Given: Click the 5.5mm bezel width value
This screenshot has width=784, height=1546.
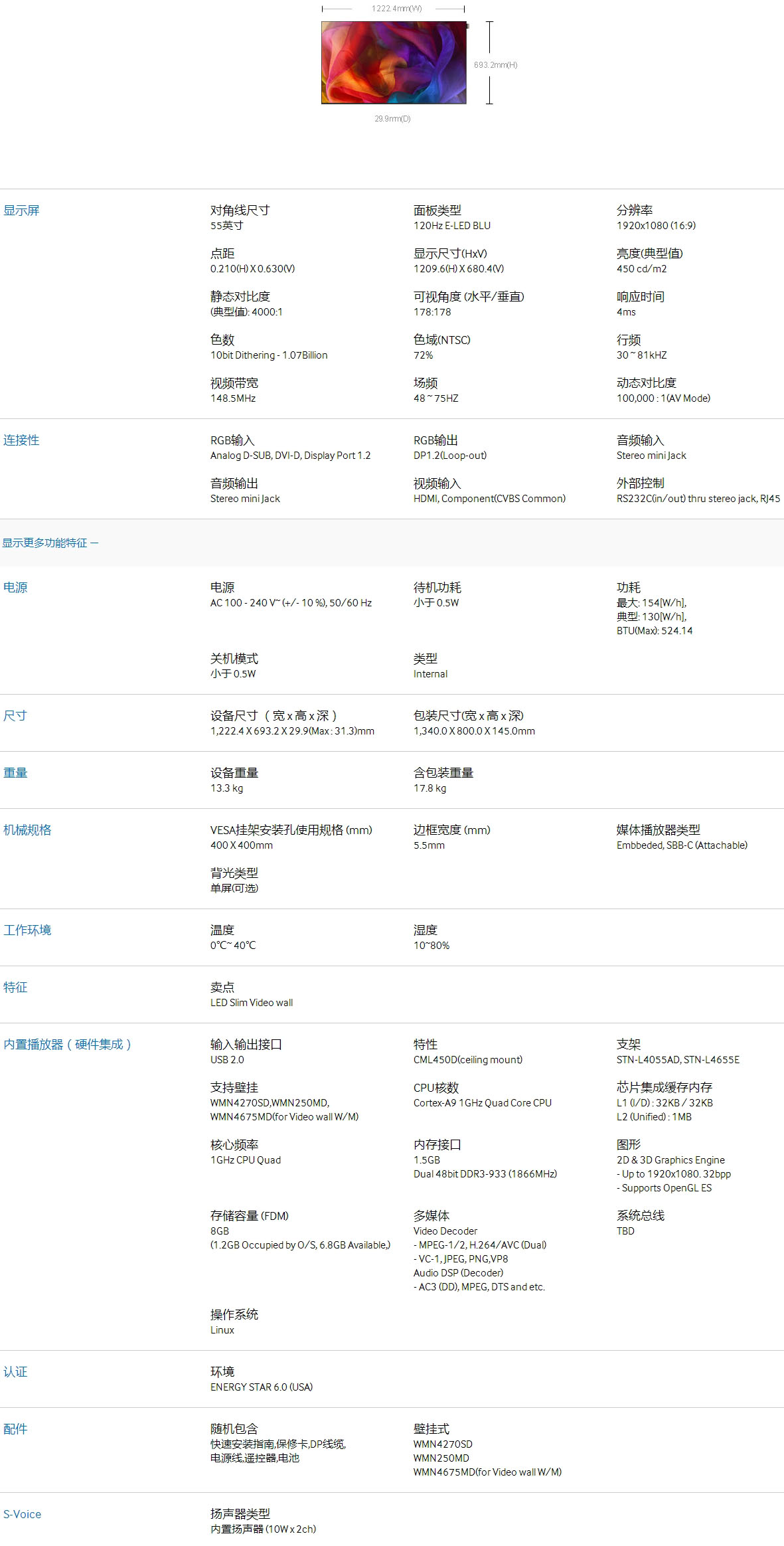Looking at the screenshot, I should [x=430, y=845].
